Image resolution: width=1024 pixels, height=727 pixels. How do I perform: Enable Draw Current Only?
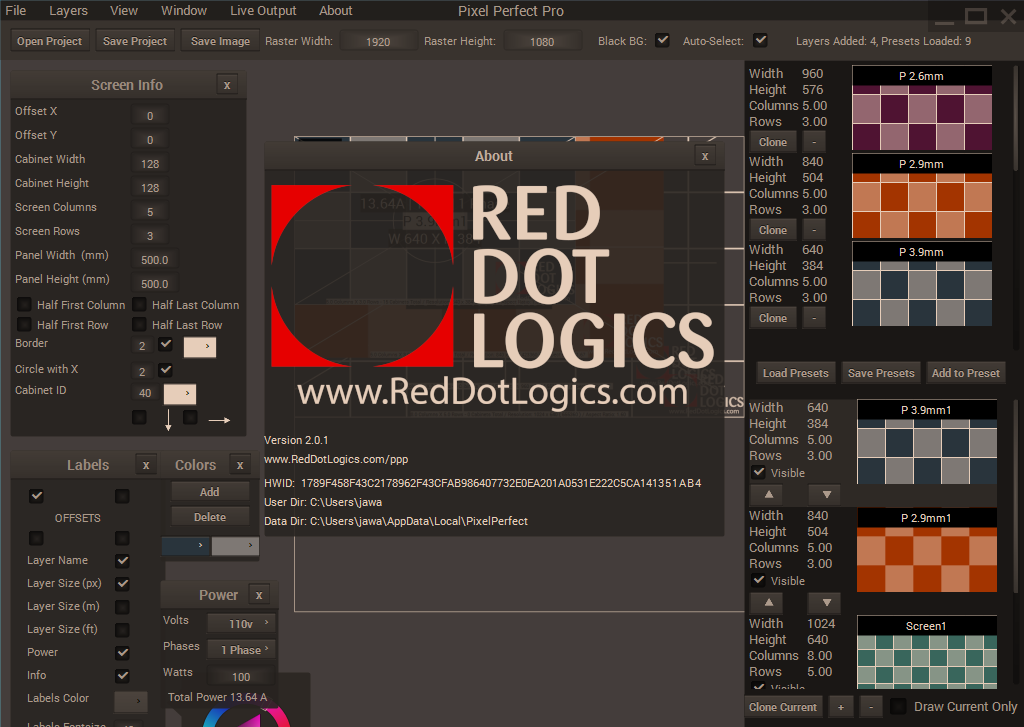point(899,706)
